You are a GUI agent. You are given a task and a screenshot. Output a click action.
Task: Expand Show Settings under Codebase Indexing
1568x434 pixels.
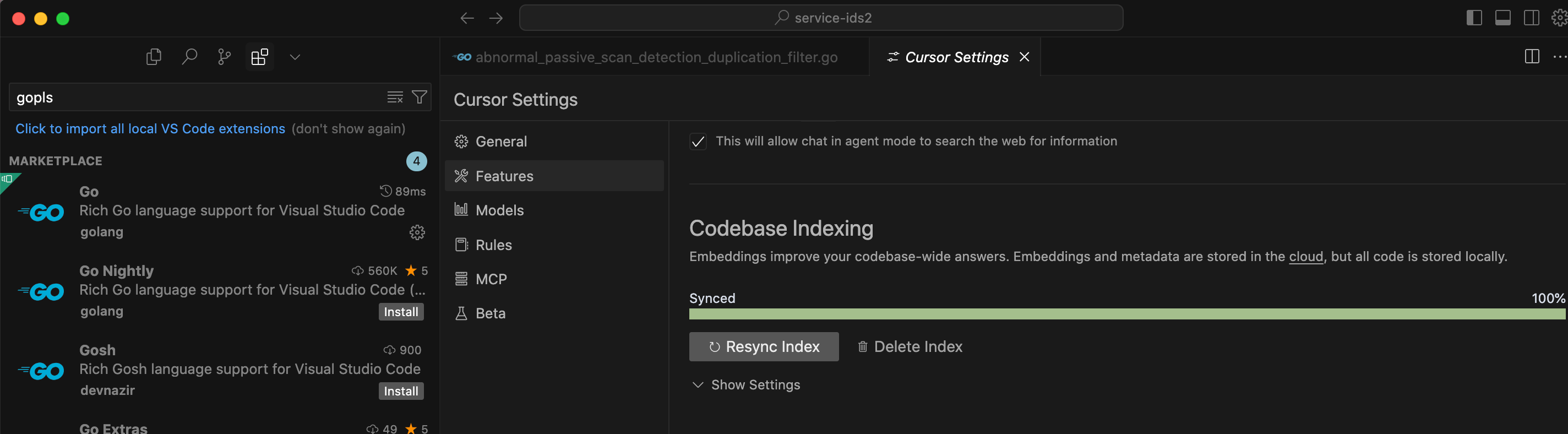coord(746,384)
